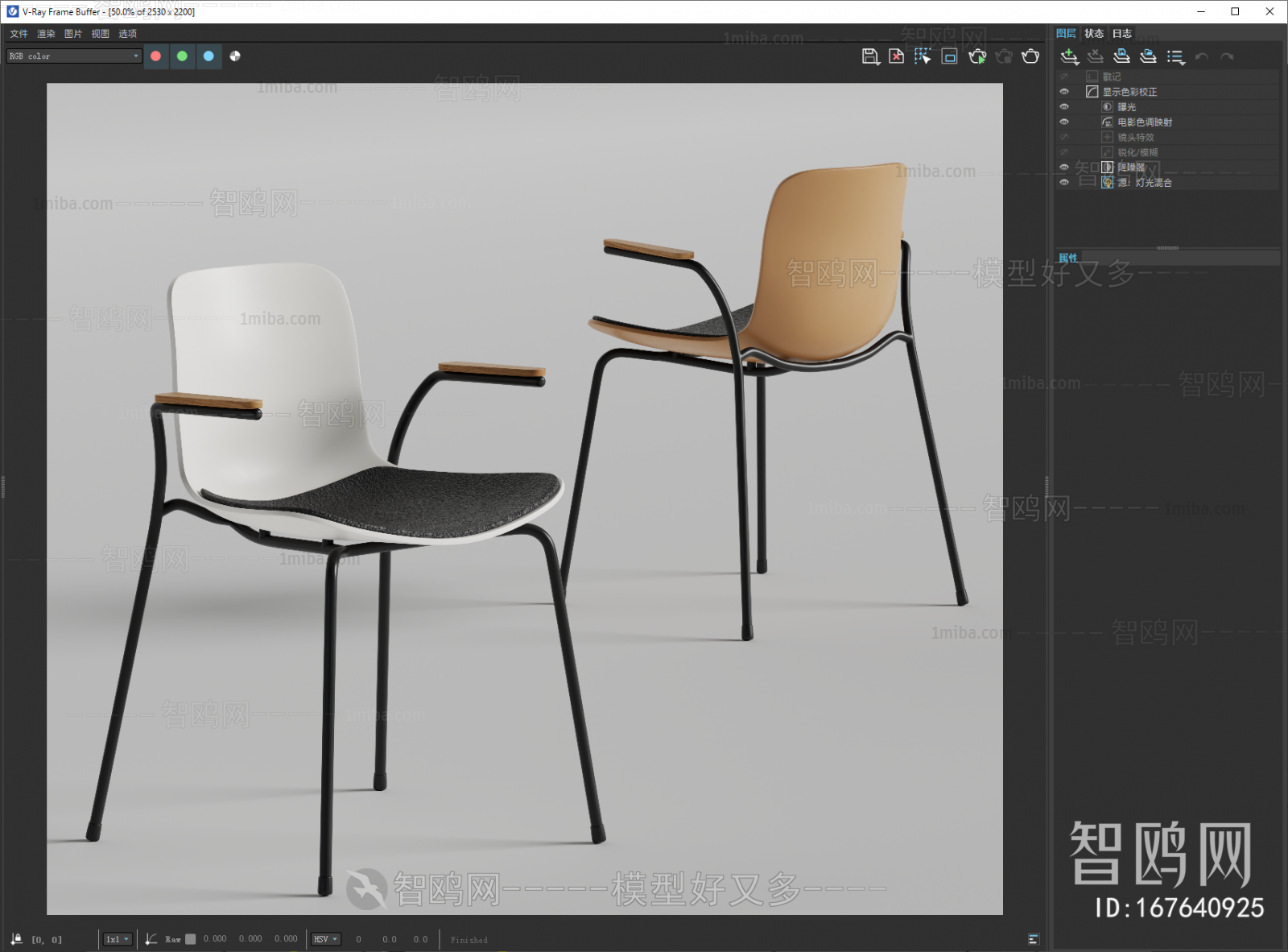Viewport: 1288px width, 952px height.
Task: Save the current render image
Action: tap(870, 56)
